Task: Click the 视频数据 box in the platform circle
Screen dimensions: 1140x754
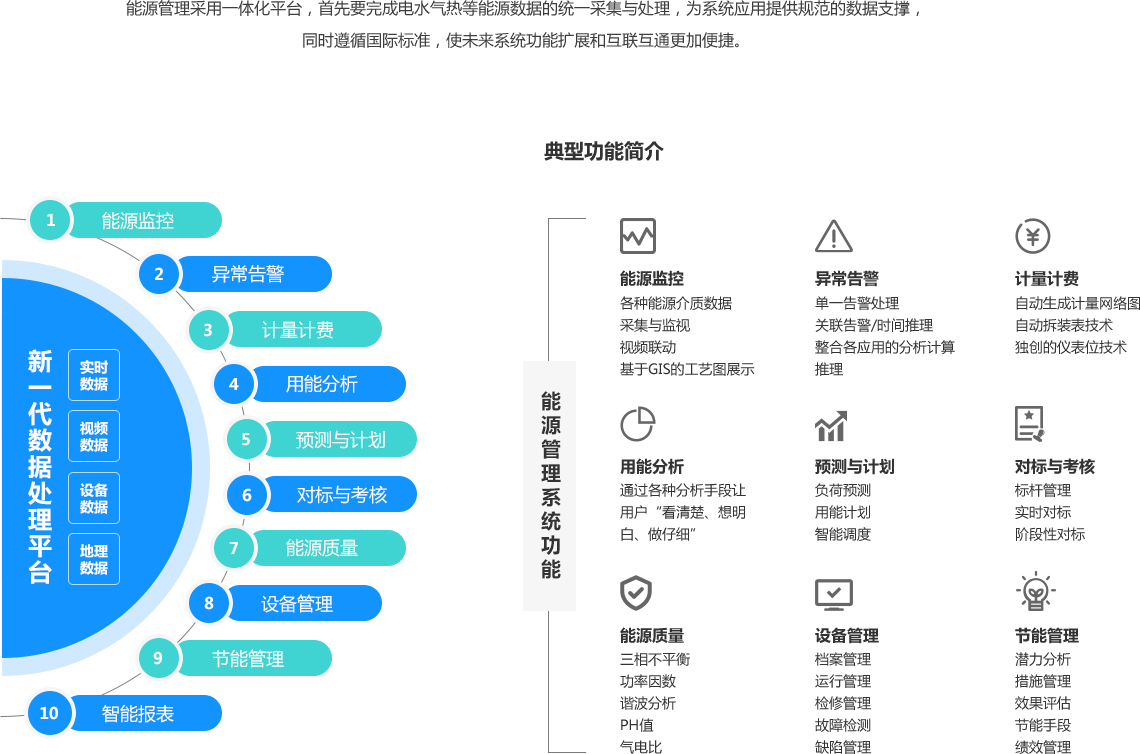Action: click(x=94, y=436)
